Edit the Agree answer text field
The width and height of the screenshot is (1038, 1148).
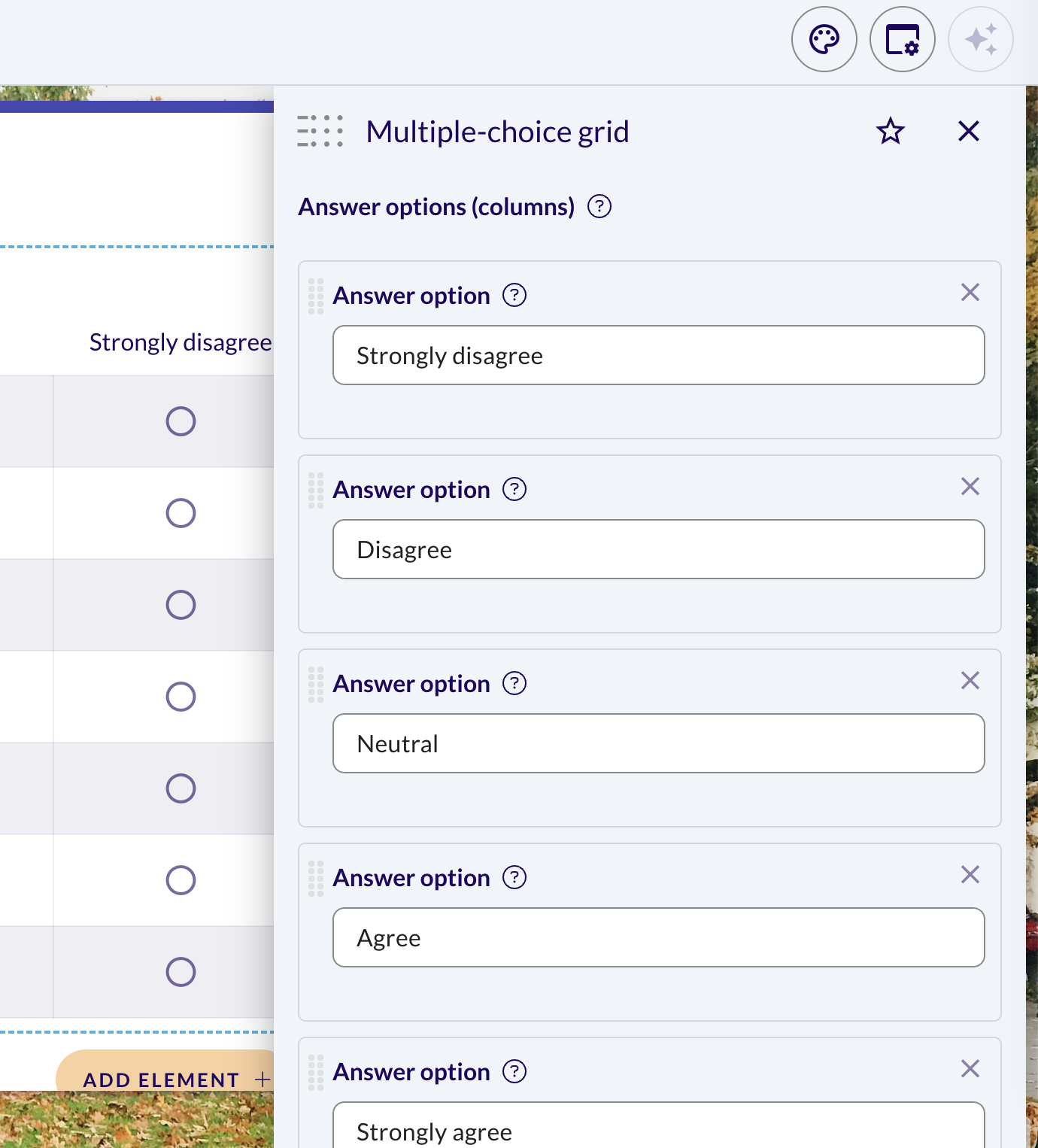[x=659, y=937]
